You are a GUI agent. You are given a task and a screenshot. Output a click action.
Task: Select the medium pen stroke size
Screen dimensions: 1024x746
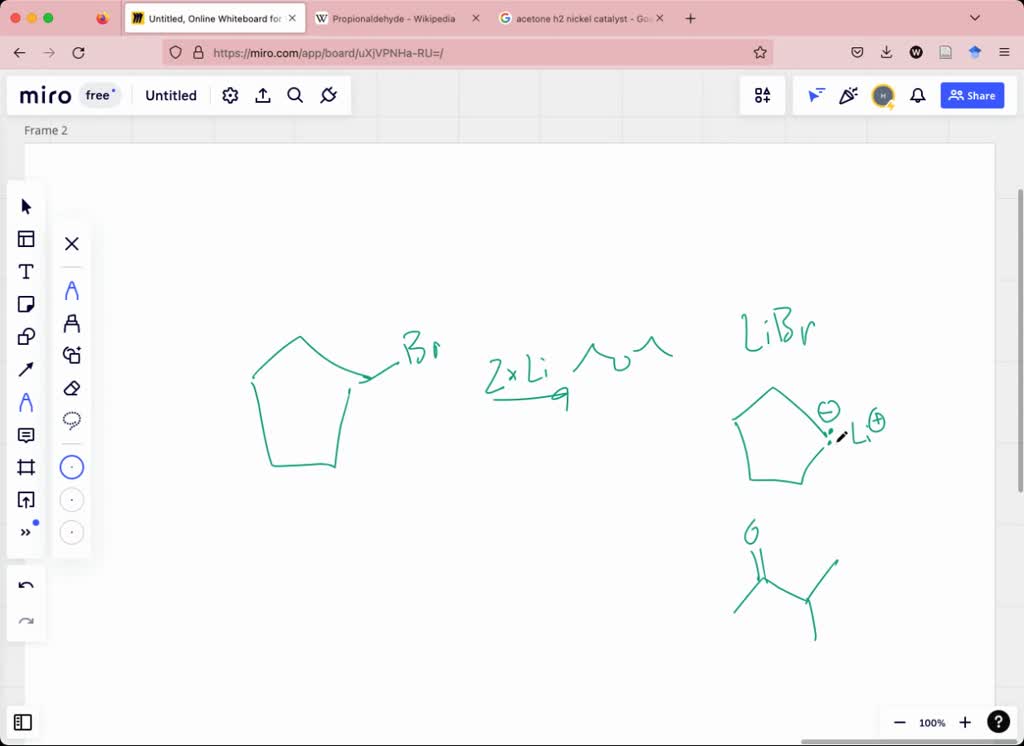click(x=72, y=499)
